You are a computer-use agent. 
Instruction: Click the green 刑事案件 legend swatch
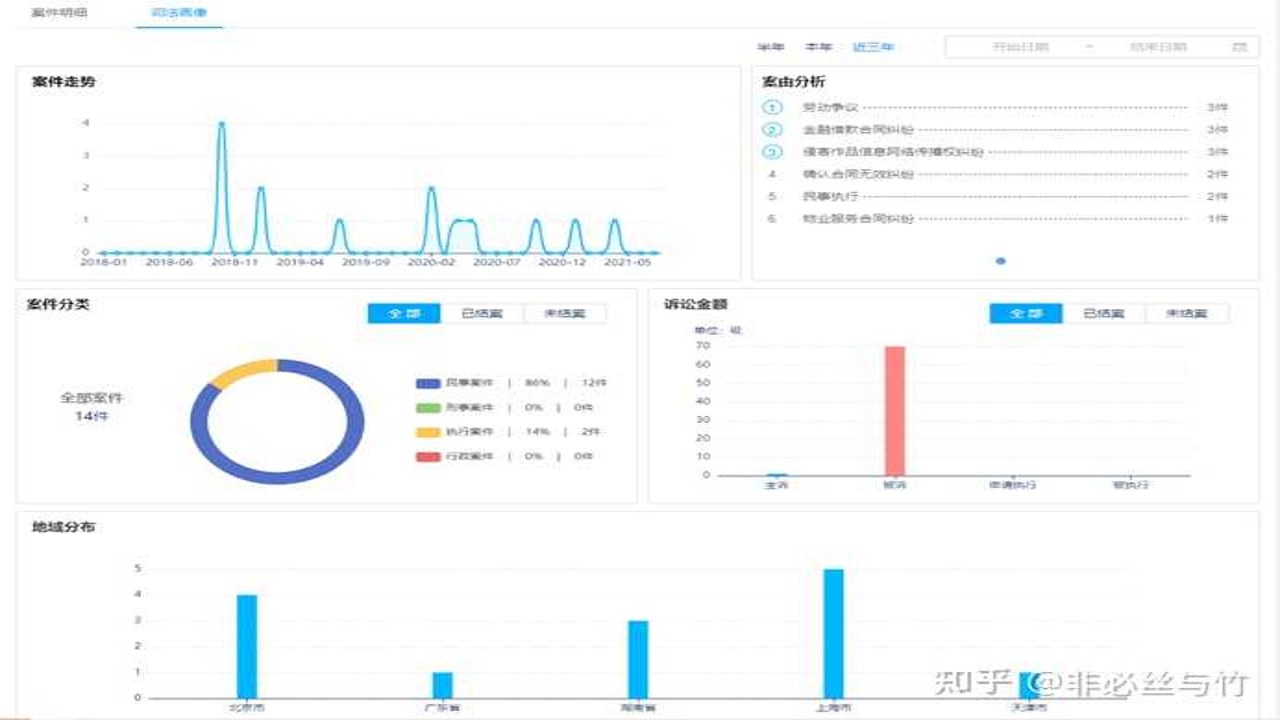point(428,408)
